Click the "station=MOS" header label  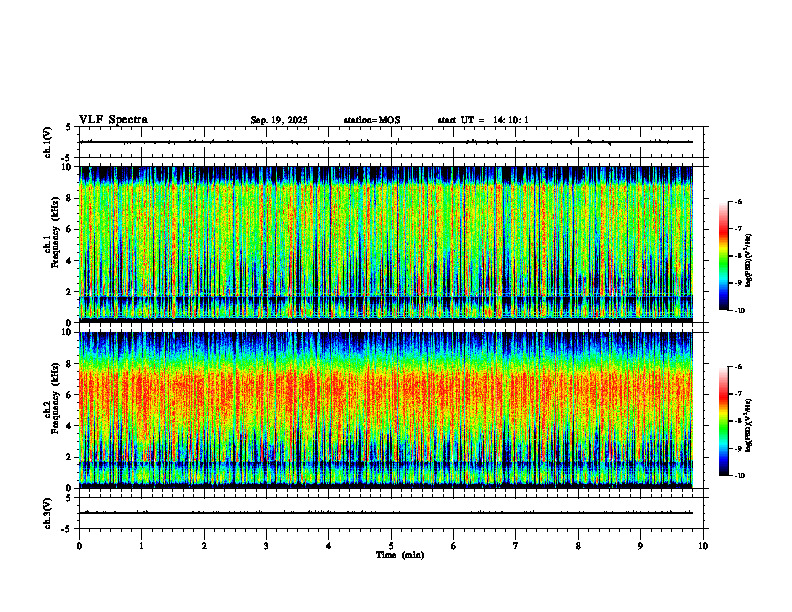click(x=372, y=120)
